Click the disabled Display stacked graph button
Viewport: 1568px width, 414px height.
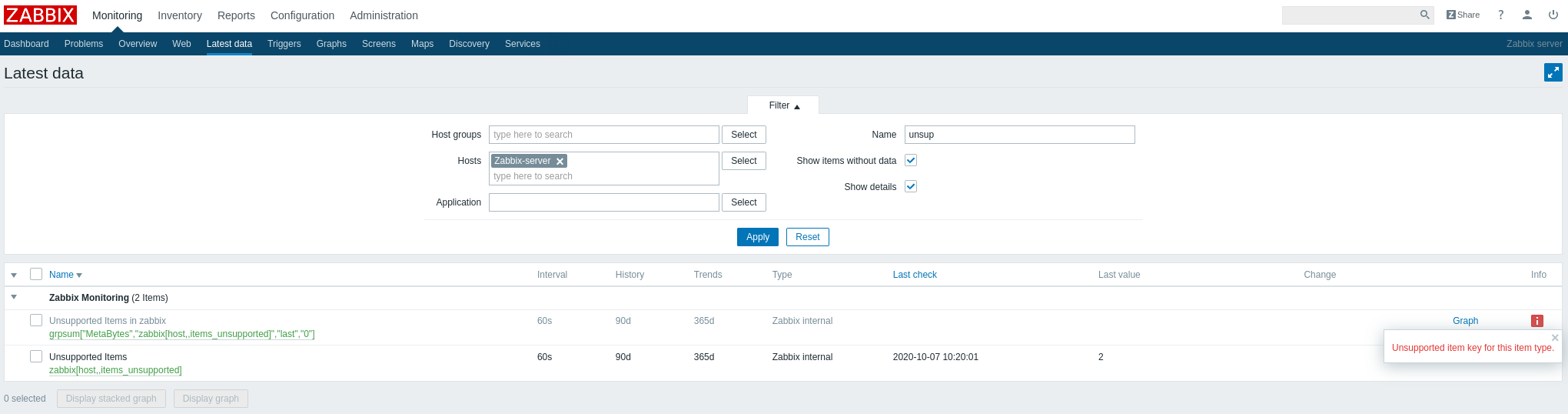tap(111, 399)
